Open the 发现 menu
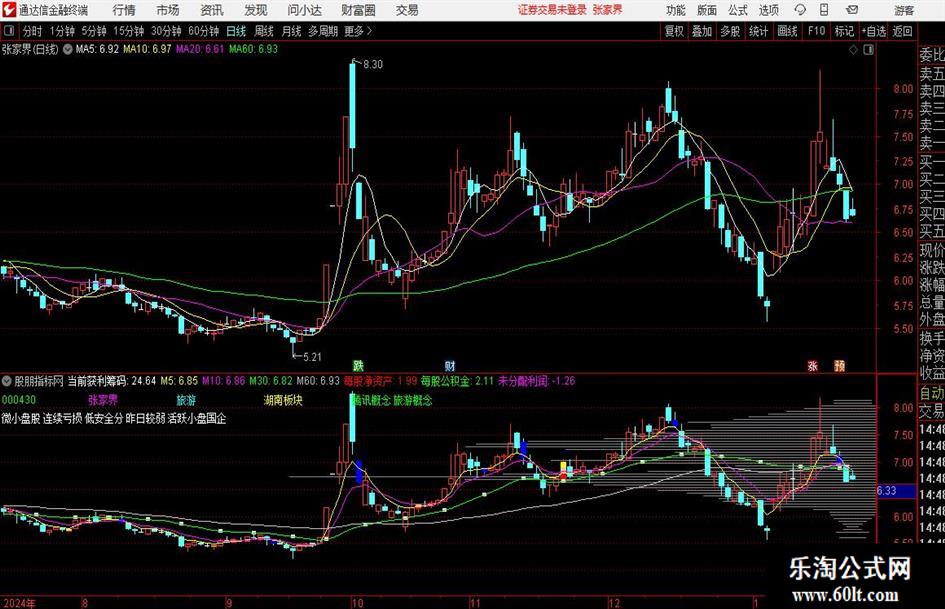The width and height of the screenshot is (945, 609). [x=256, y=10]
